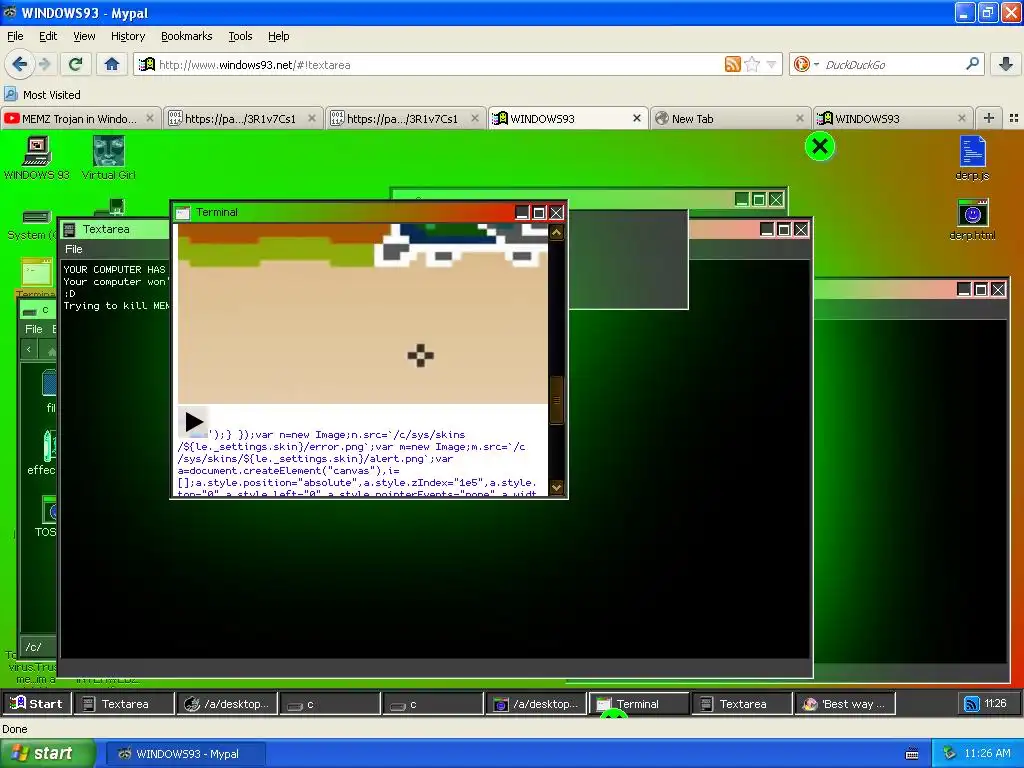Open the Tools menu
1024x768 pixels.
pos(240,36)
